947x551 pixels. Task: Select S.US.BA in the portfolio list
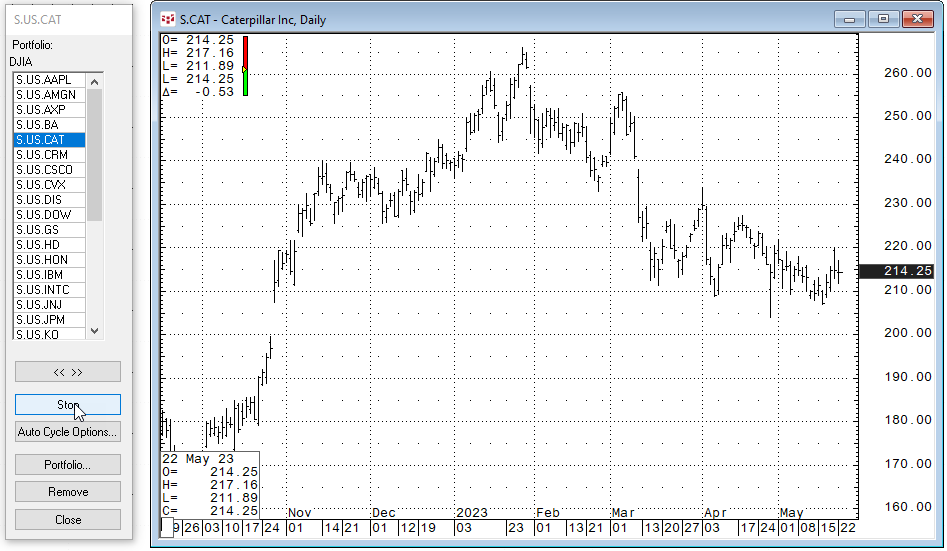point(49,125)
